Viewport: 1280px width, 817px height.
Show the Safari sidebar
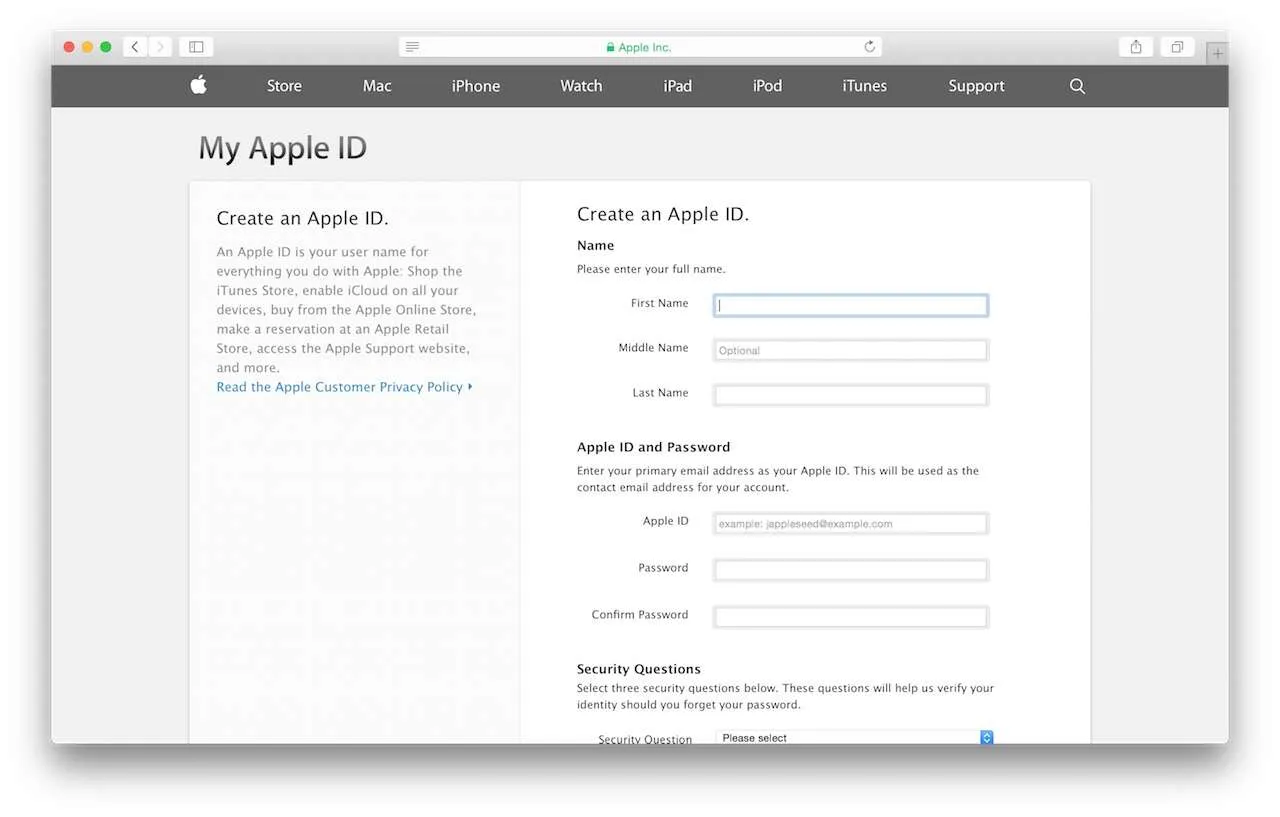coord(196,47)
